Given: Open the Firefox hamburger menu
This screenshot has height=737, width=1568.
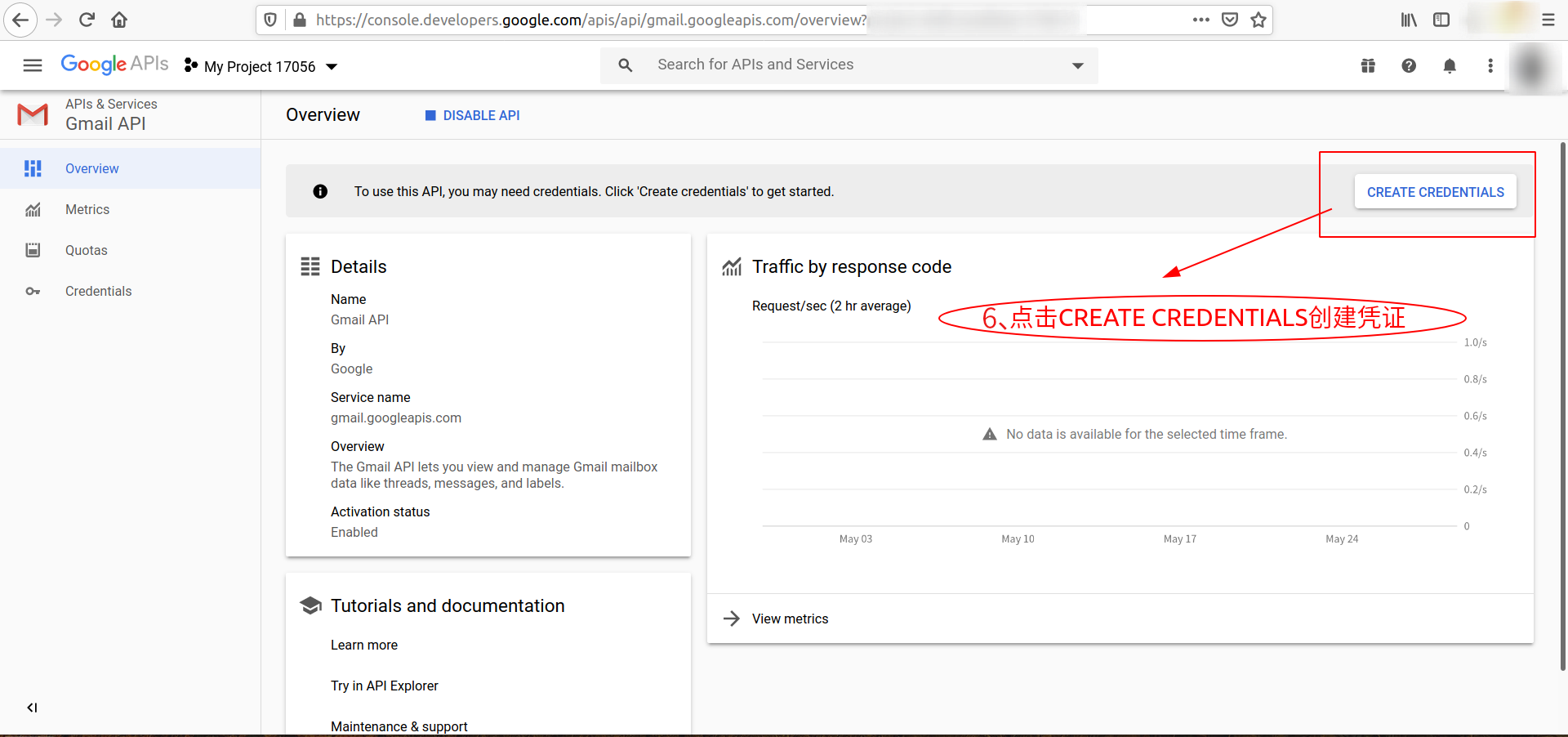Looking at the screenshot, I should pos(1548,20).
